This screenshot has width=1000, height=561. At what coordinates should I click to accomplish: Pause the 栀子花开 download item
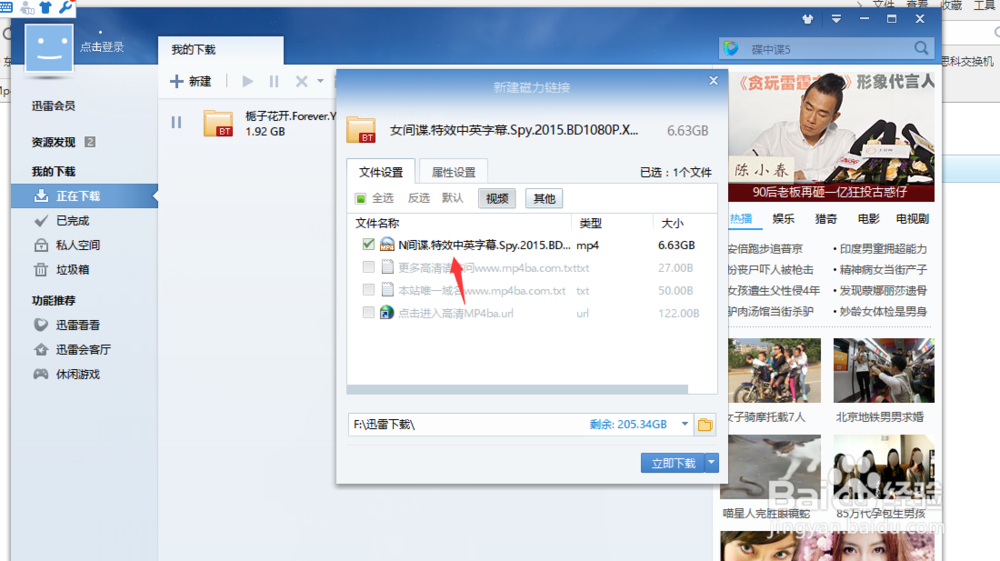coord(177,122)
